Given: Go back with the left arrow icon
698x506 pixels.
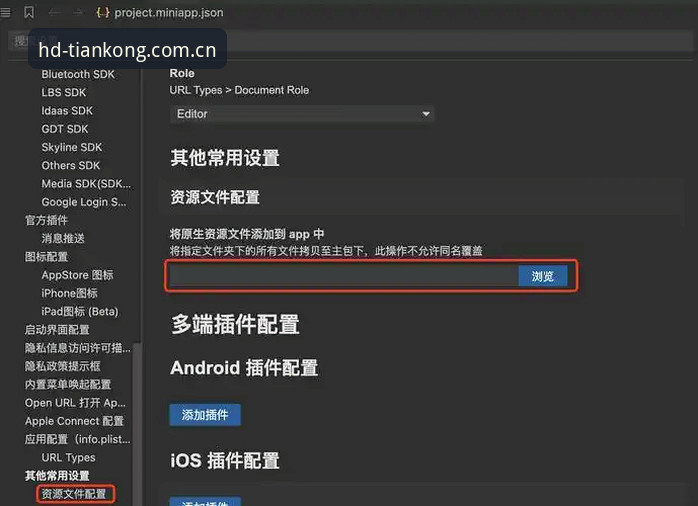Looking at the screenshot, I should point(54,12).
